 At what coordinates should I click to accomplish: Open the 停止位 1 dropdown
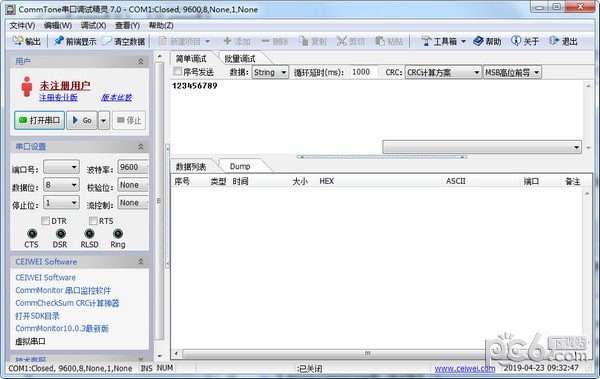tap(61, 203)
